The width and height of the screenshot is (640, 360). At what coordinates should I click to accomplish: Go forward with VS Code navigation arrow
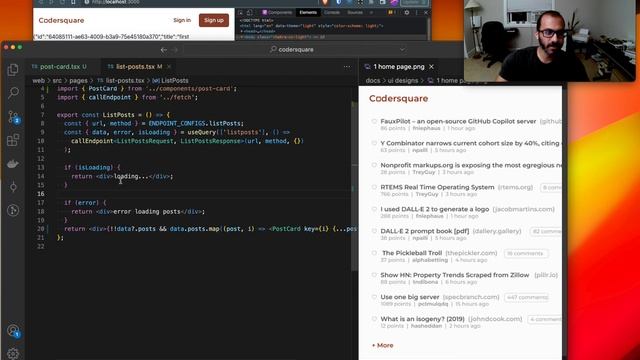175,50
